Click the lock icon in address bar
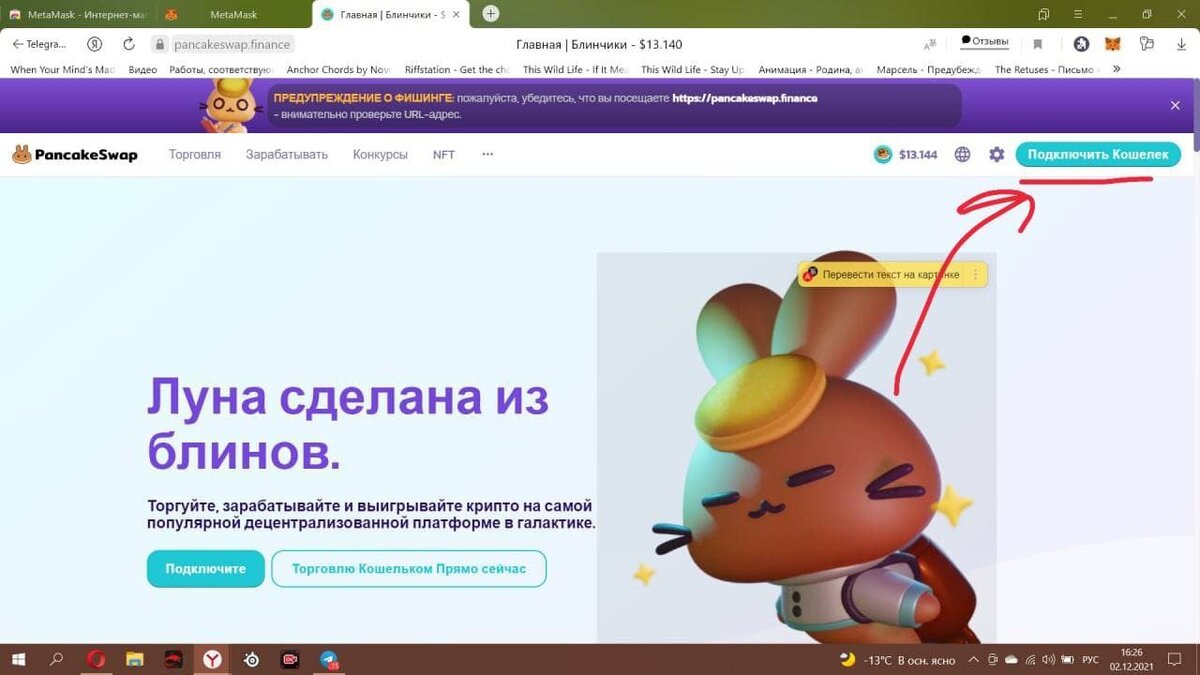 point(159,44)
